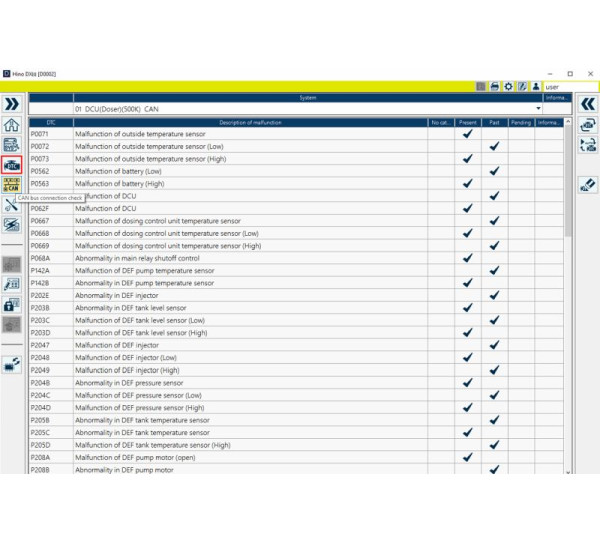Click the DTC column header
600x542 pixels.
point(50,122)
